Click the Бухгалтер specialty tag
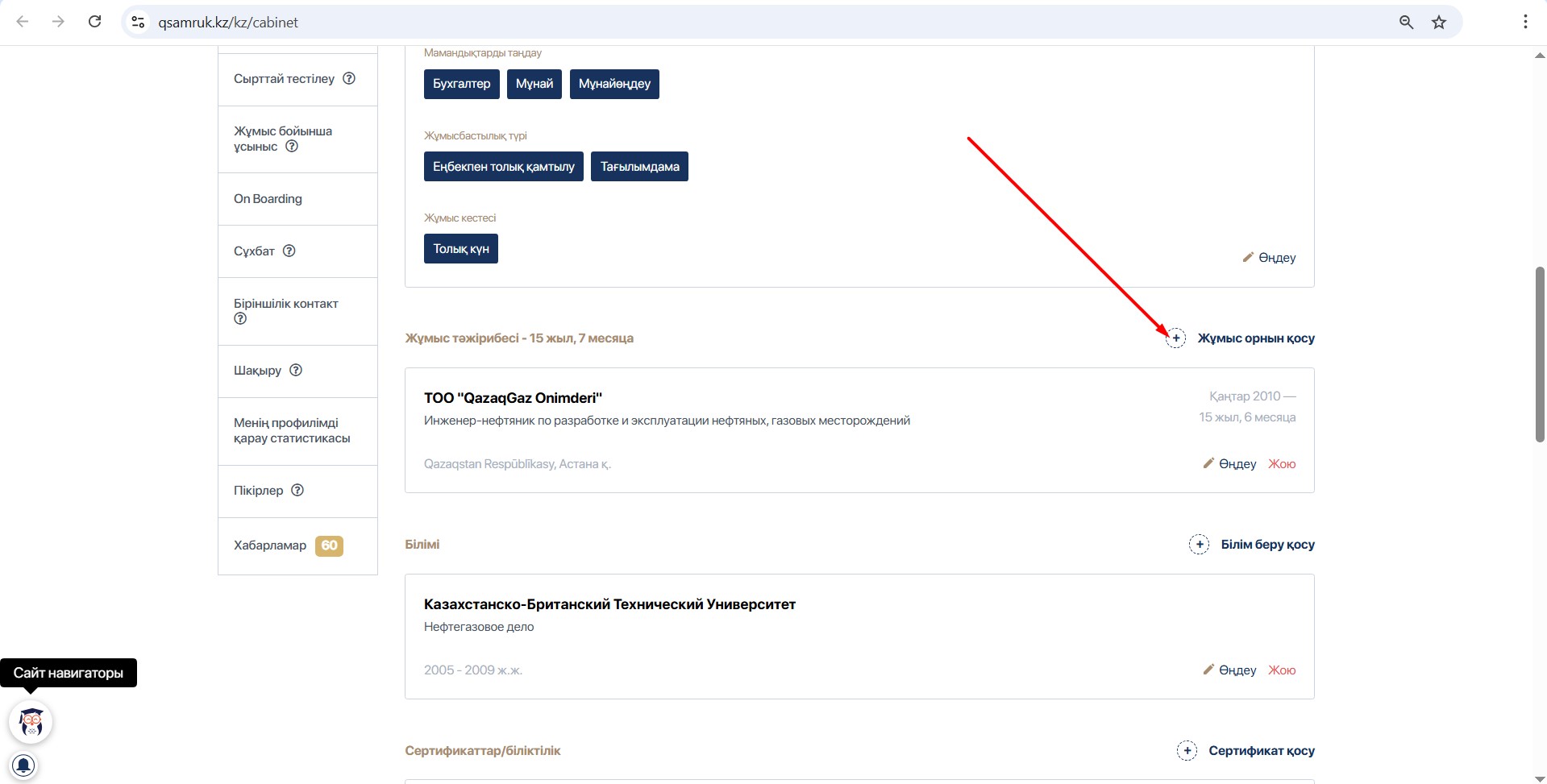This screenshot has height=784, width=1547. (x=461, y=84)
